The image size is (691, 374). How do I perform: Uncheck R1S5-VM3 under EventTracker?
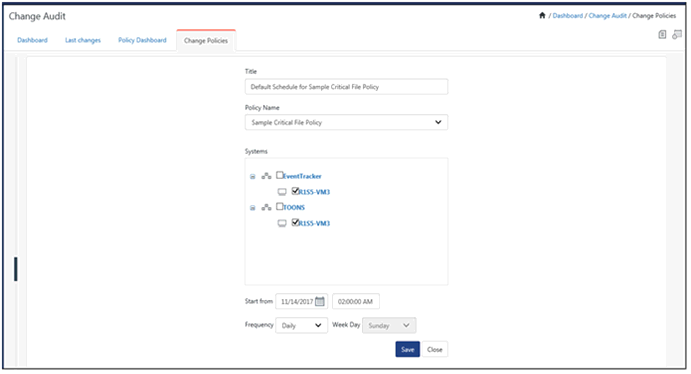[295, 191]
